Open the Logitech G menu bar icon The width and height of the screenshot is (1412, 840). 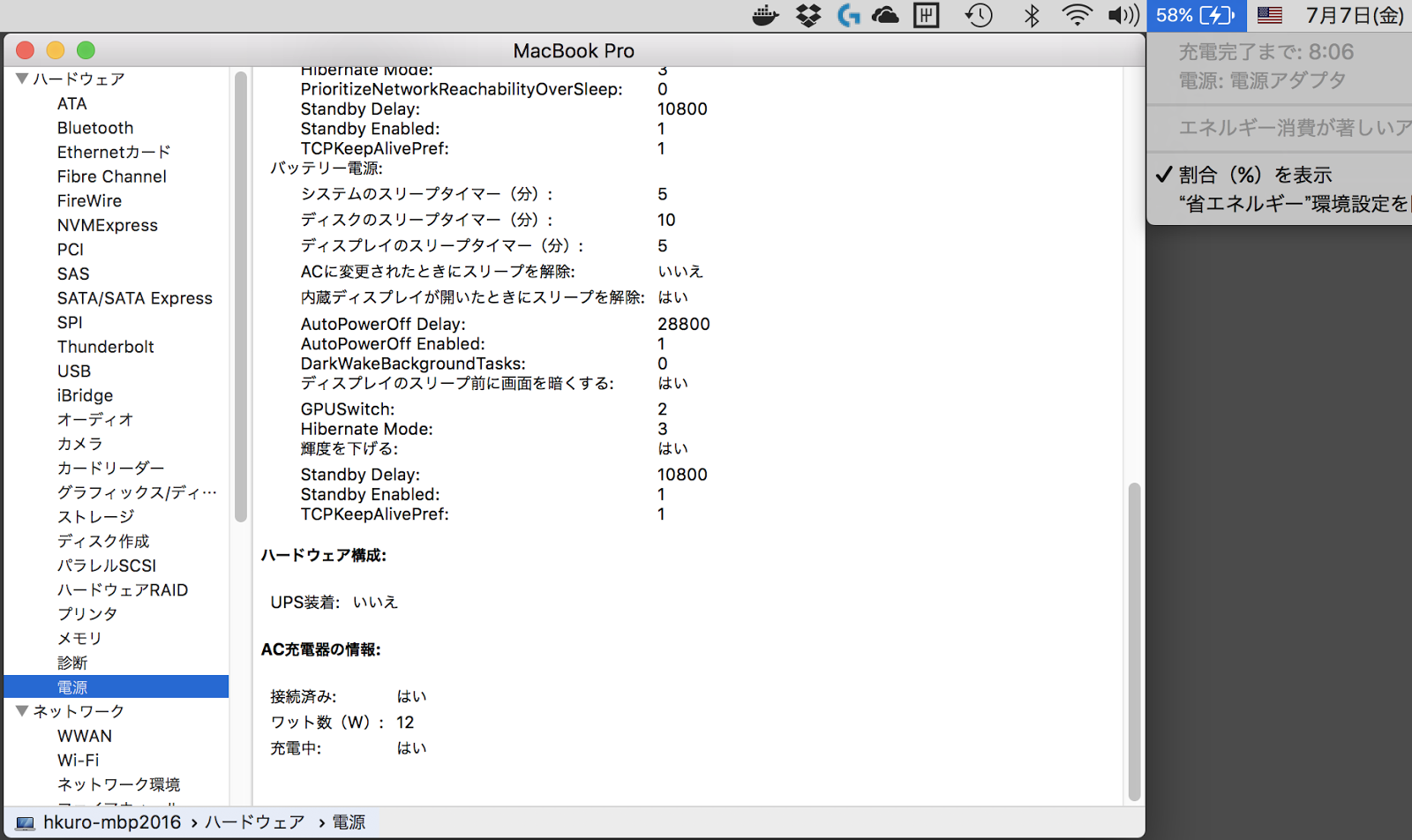point(848,15)
